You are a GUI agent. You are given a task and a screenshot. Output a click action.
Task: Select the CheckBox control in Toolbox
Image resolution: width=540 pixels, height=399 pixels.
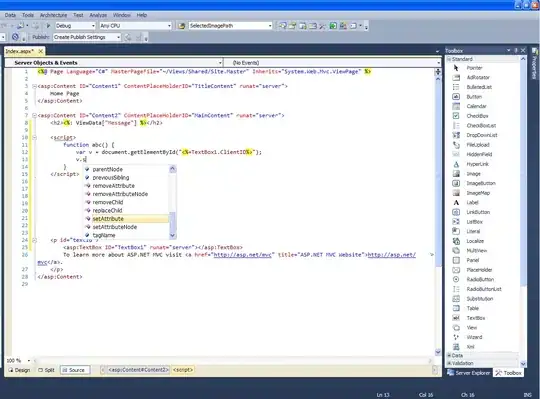(x=477, y=116)
